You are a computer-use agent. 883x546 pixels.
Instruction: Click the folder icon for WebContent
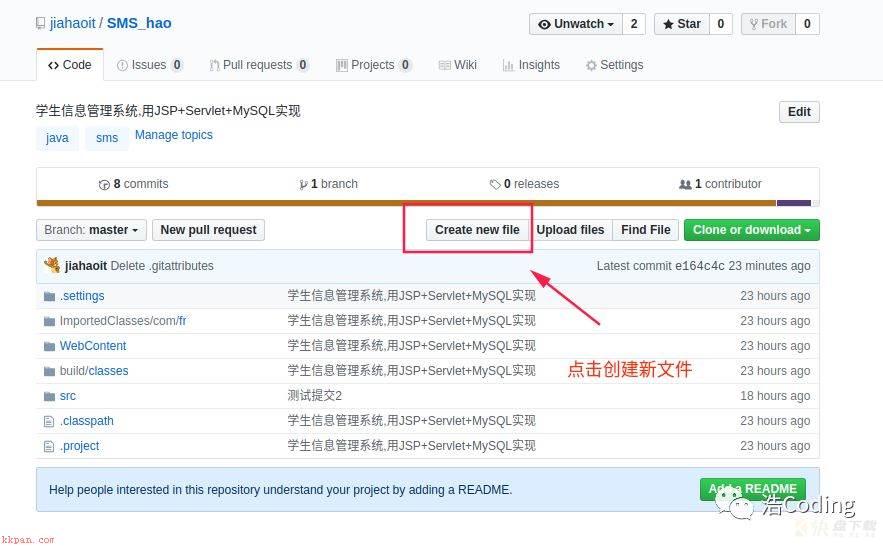point(50,346)
